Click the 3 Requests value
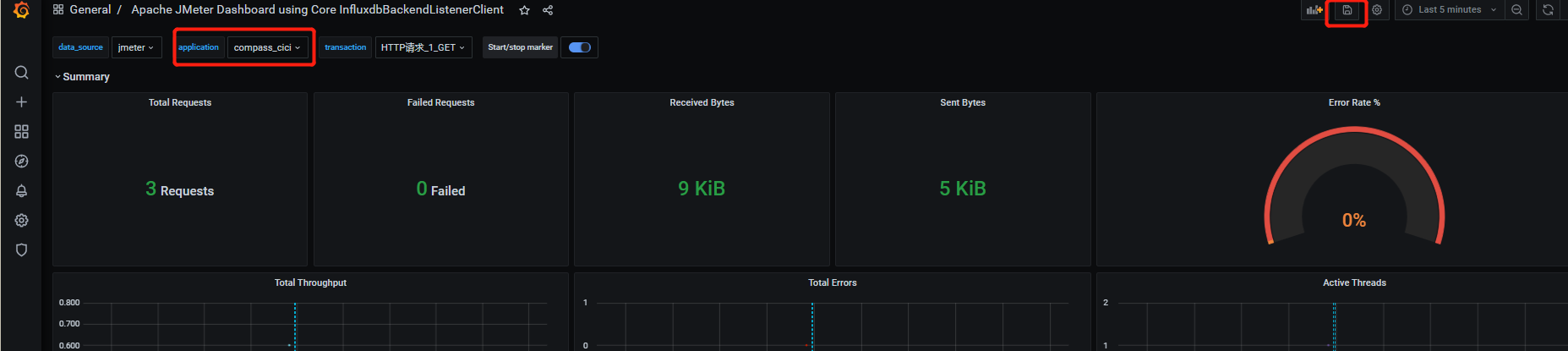1568x351 pixels. click(180, 189)
